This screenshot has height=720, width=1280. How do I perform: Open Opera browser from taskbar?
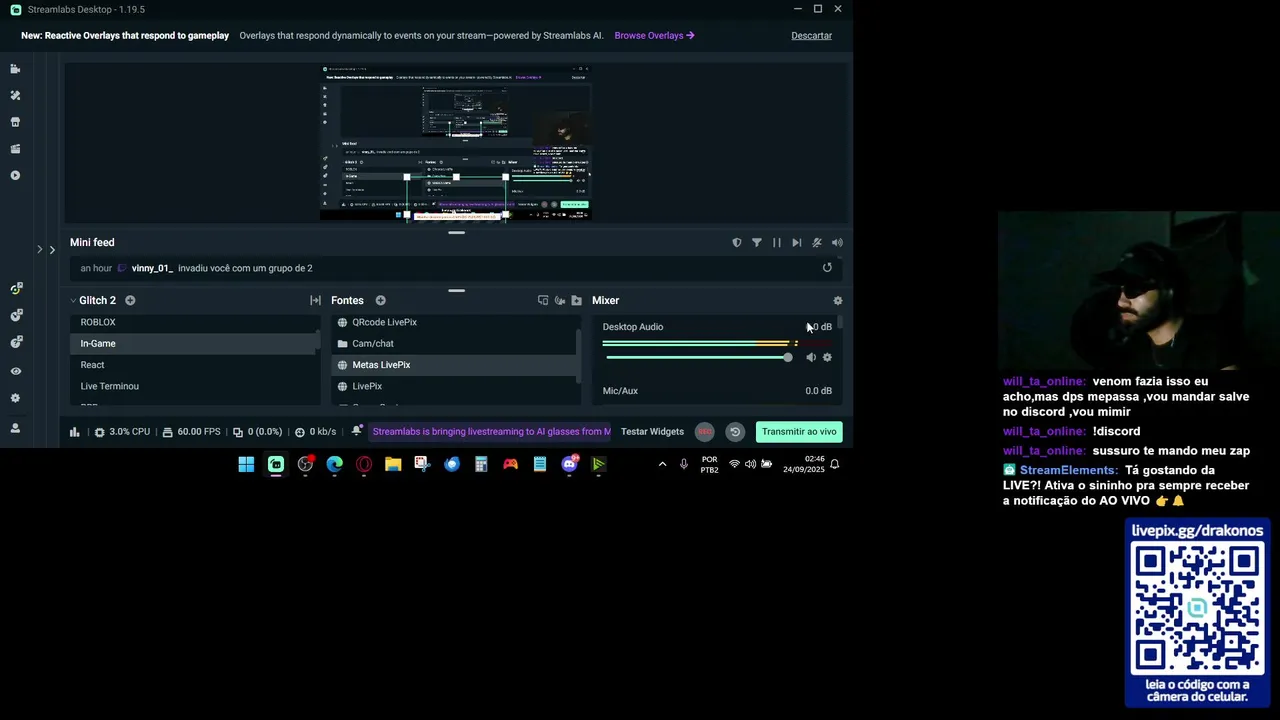[364, 464]
